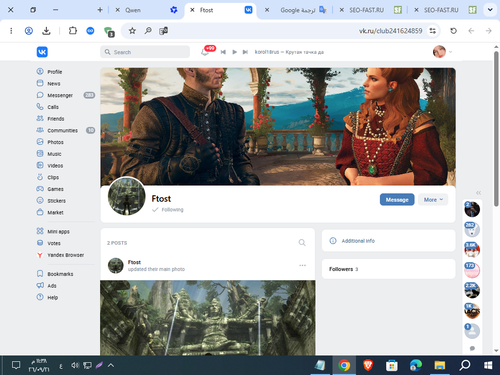Open site settings icon in address bar
Viewport: 500px width, 375px height.
pyautogui.click(x=433, y=31)
